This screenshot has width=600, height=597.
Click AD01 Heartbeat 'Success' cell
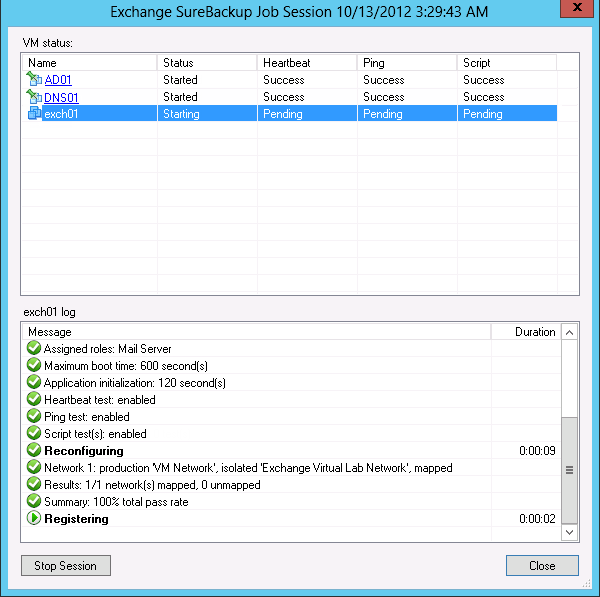307,80
